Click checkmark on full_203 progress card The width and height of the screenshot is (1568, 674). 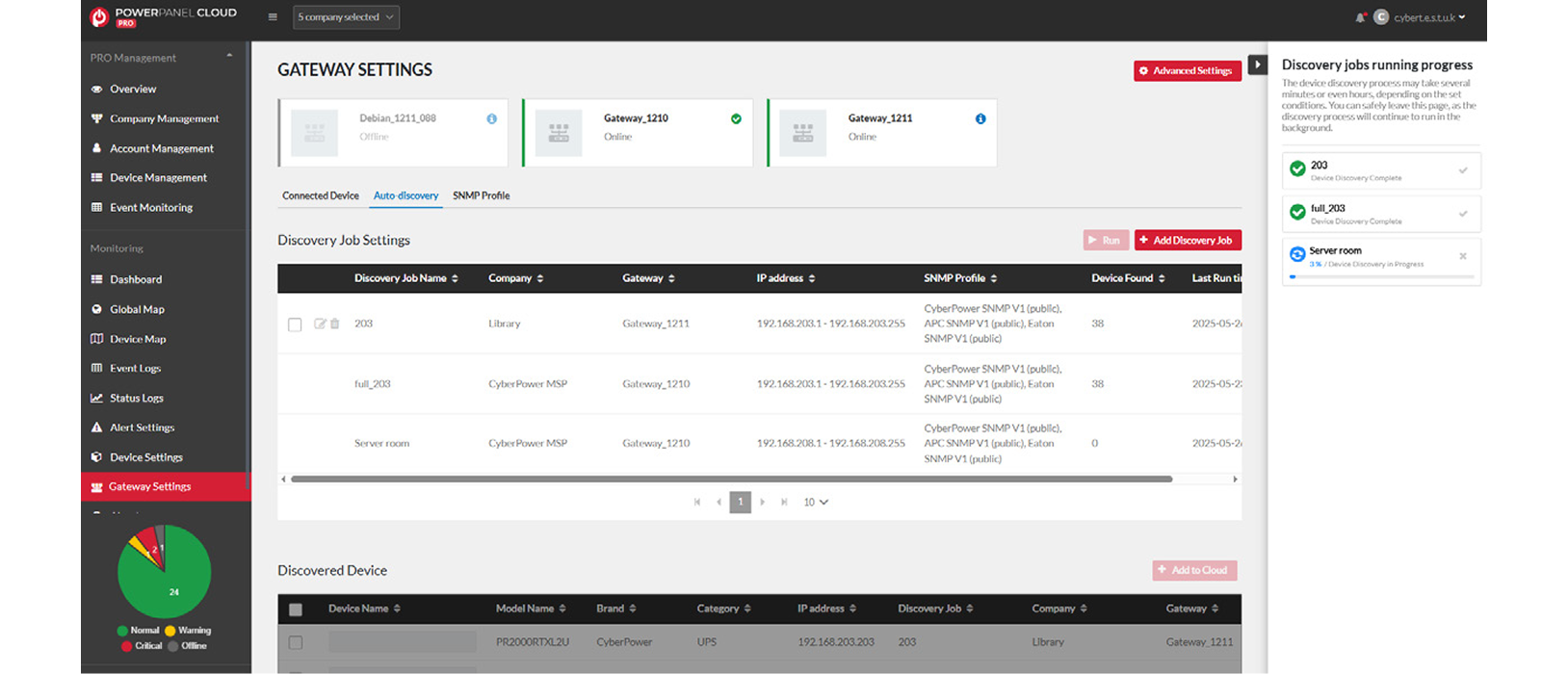(1463, 214)
